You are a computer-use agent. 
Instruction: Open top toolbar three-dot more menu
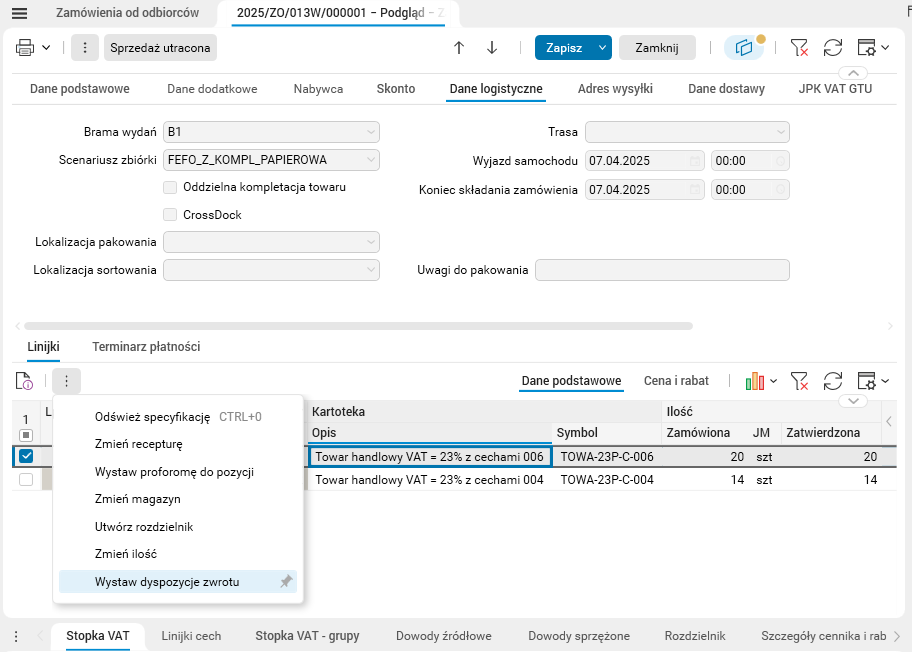click(x=85, y=48)
